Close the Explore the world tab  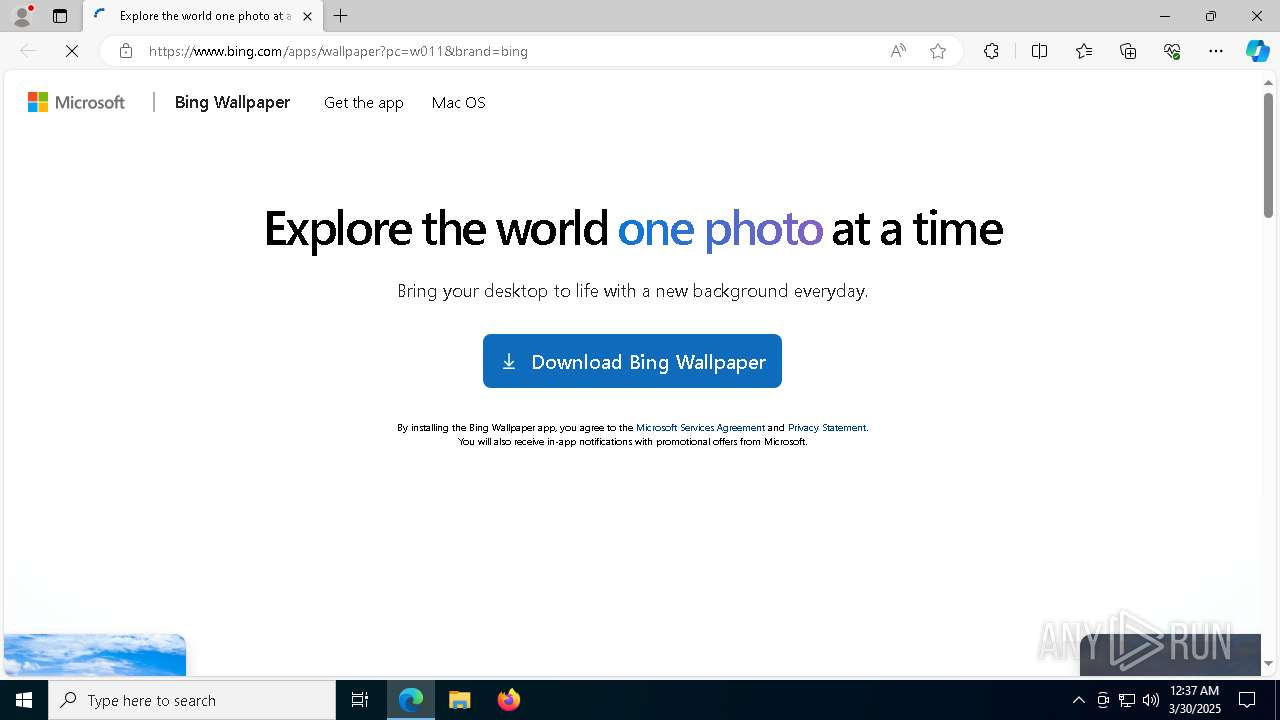[x=307, y=16]
